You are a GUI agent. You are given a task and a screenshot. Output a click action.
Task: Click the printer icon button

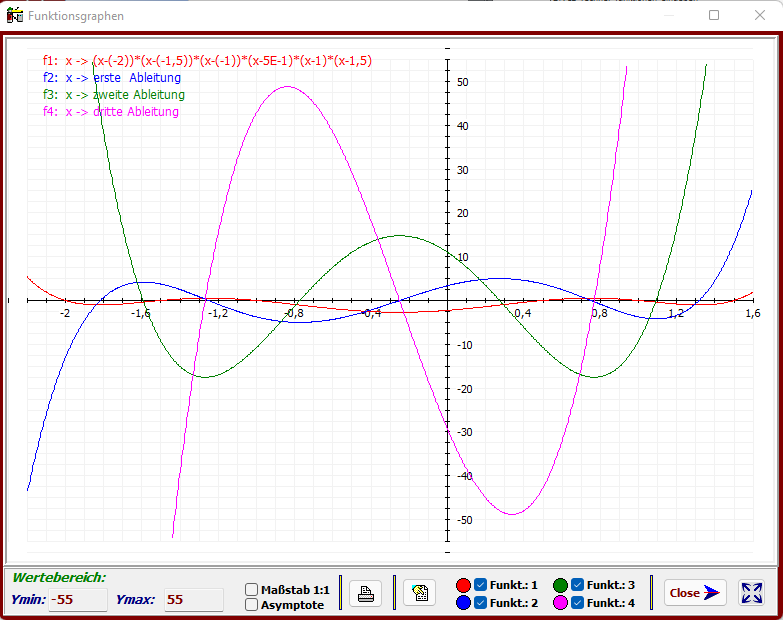[365, 593]
